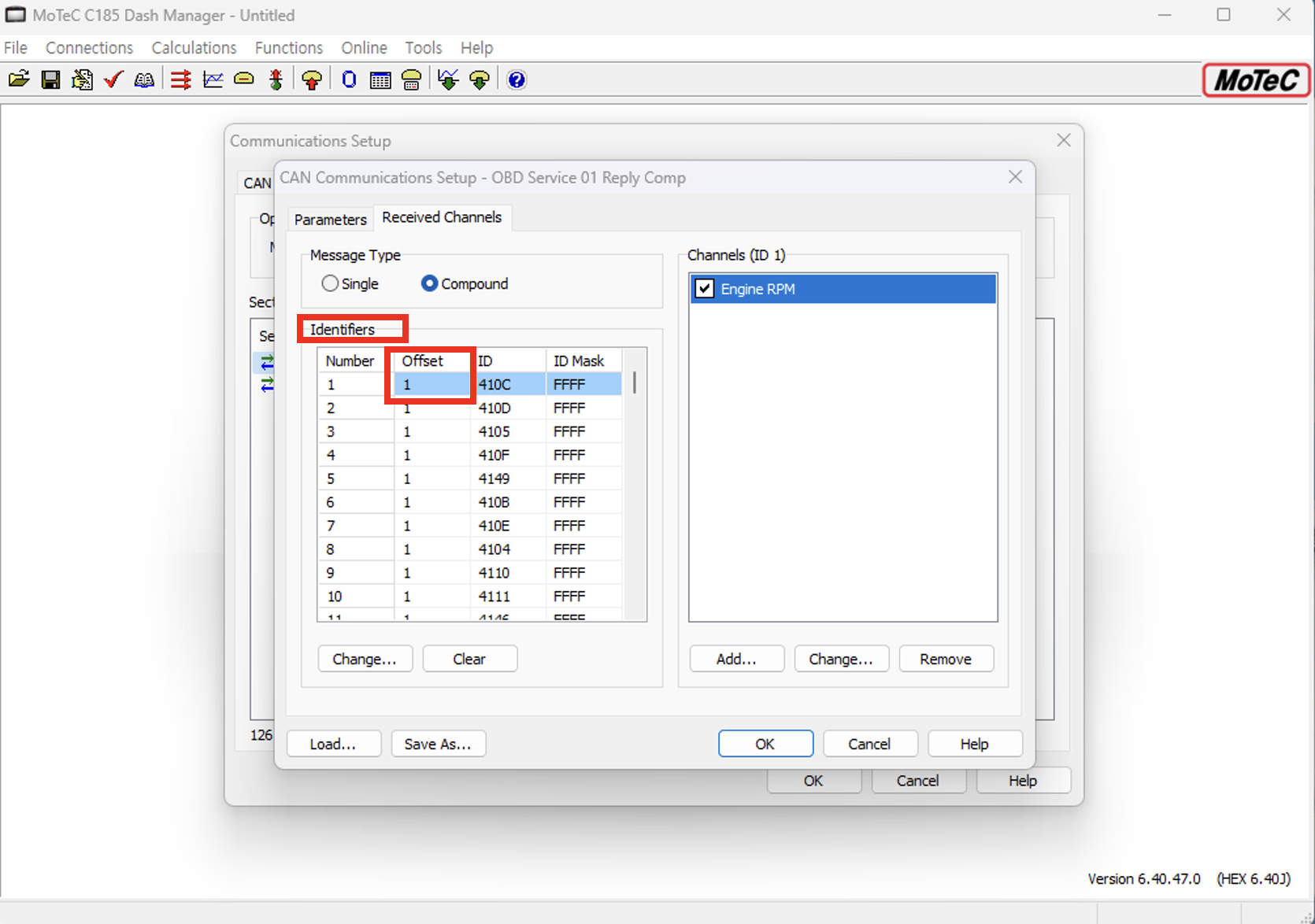Open the Functions menu
Image resolution: width=1315 pixels, height=924 pixels.
(289, 48)
